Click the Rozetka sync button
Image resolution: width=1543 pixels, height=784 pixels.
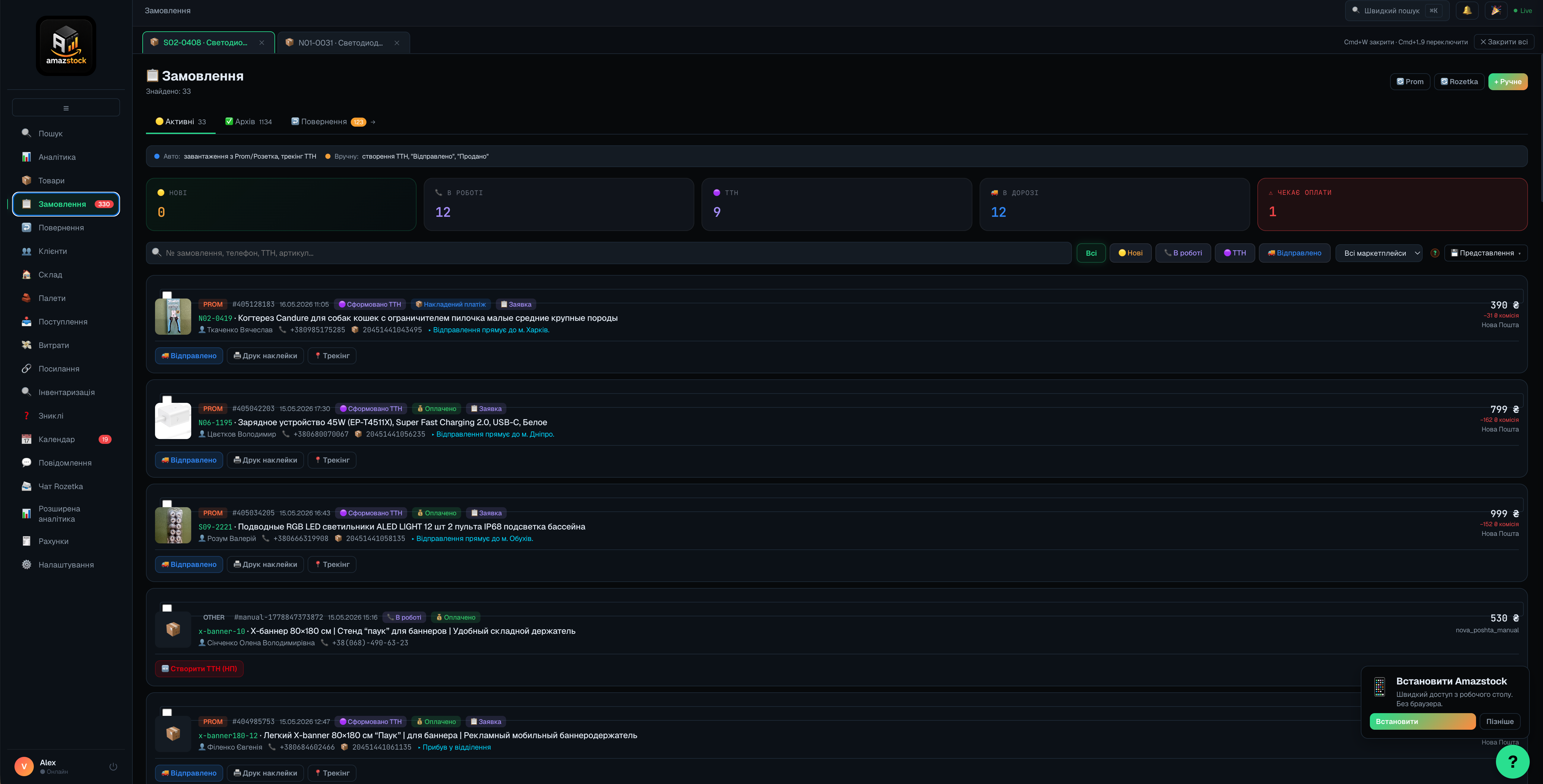(x=1459, y=81)
